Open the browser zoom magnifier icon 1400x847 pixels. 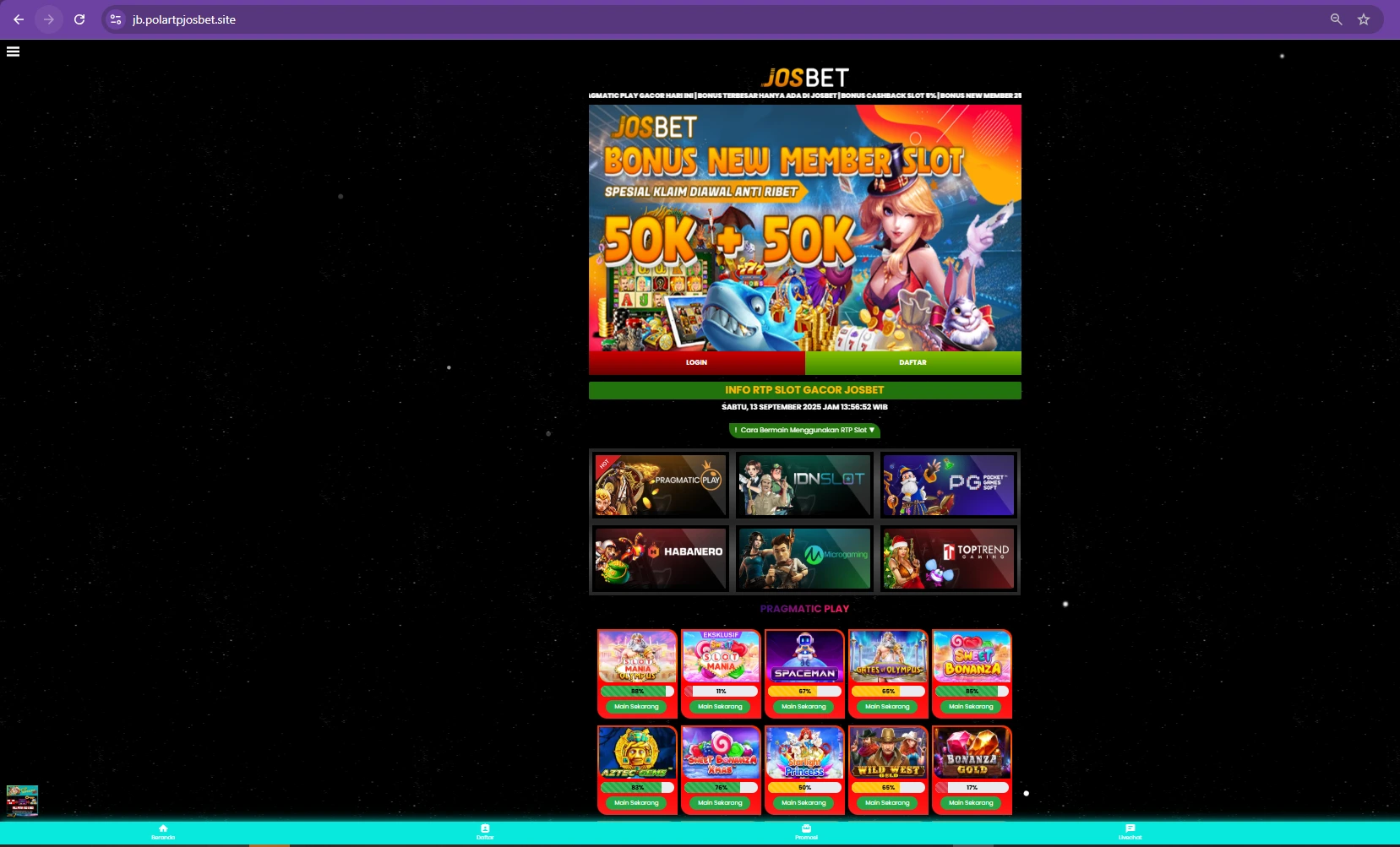pyautogui.click(x=1336, y=19)
